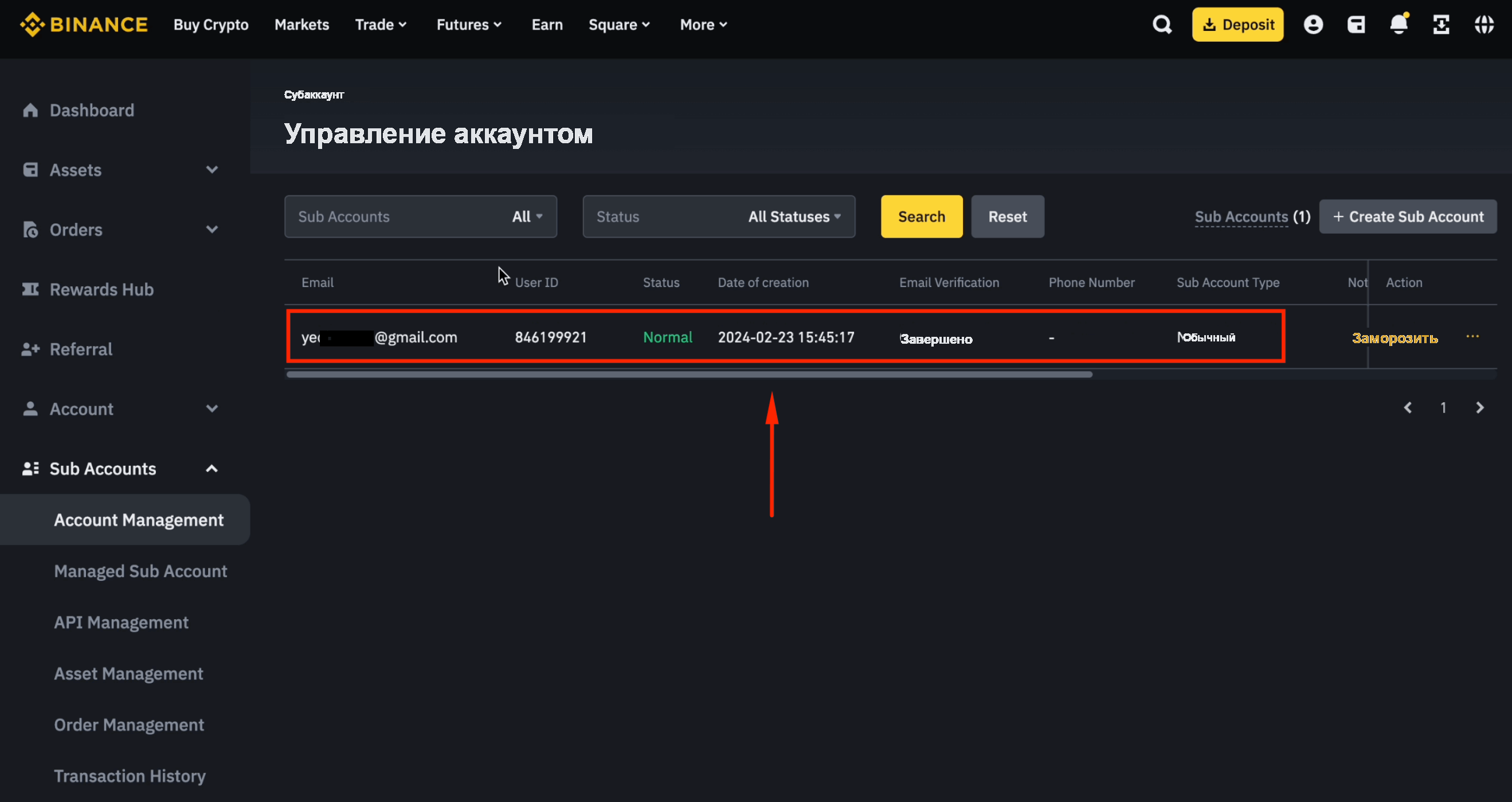Click the Dashboard home icon
1512x802 pixels.
click(x=30, y=111)
